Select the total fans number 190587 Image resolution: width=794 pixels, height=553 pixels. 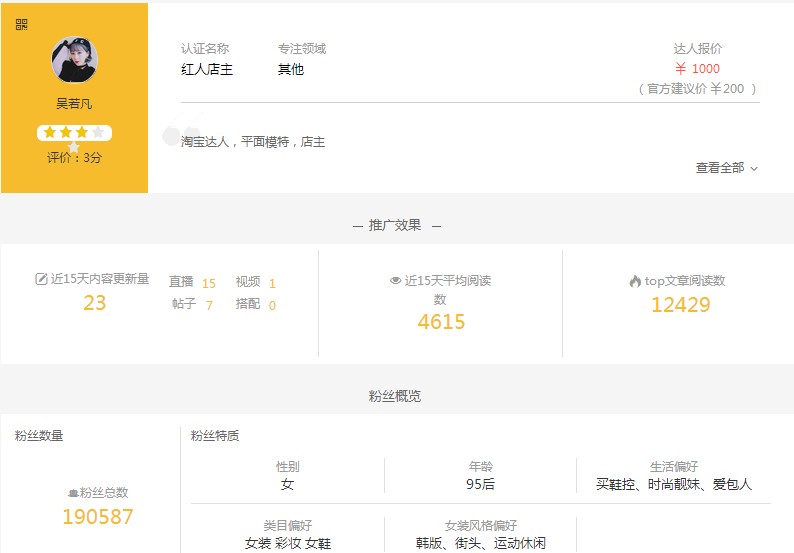(x=98, y=517)
